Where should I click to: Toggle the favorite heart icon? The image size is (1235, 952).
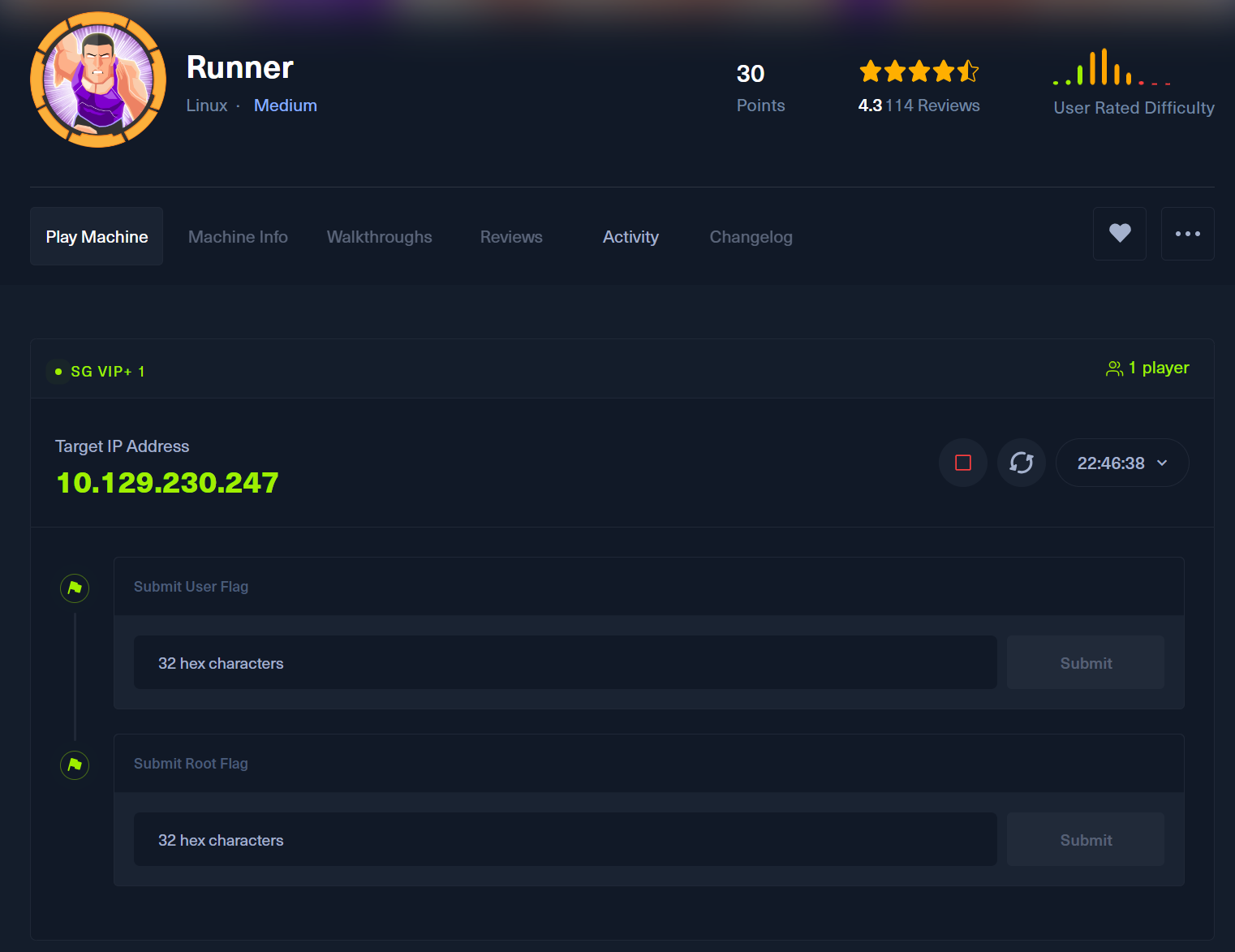pos(1120,234)
